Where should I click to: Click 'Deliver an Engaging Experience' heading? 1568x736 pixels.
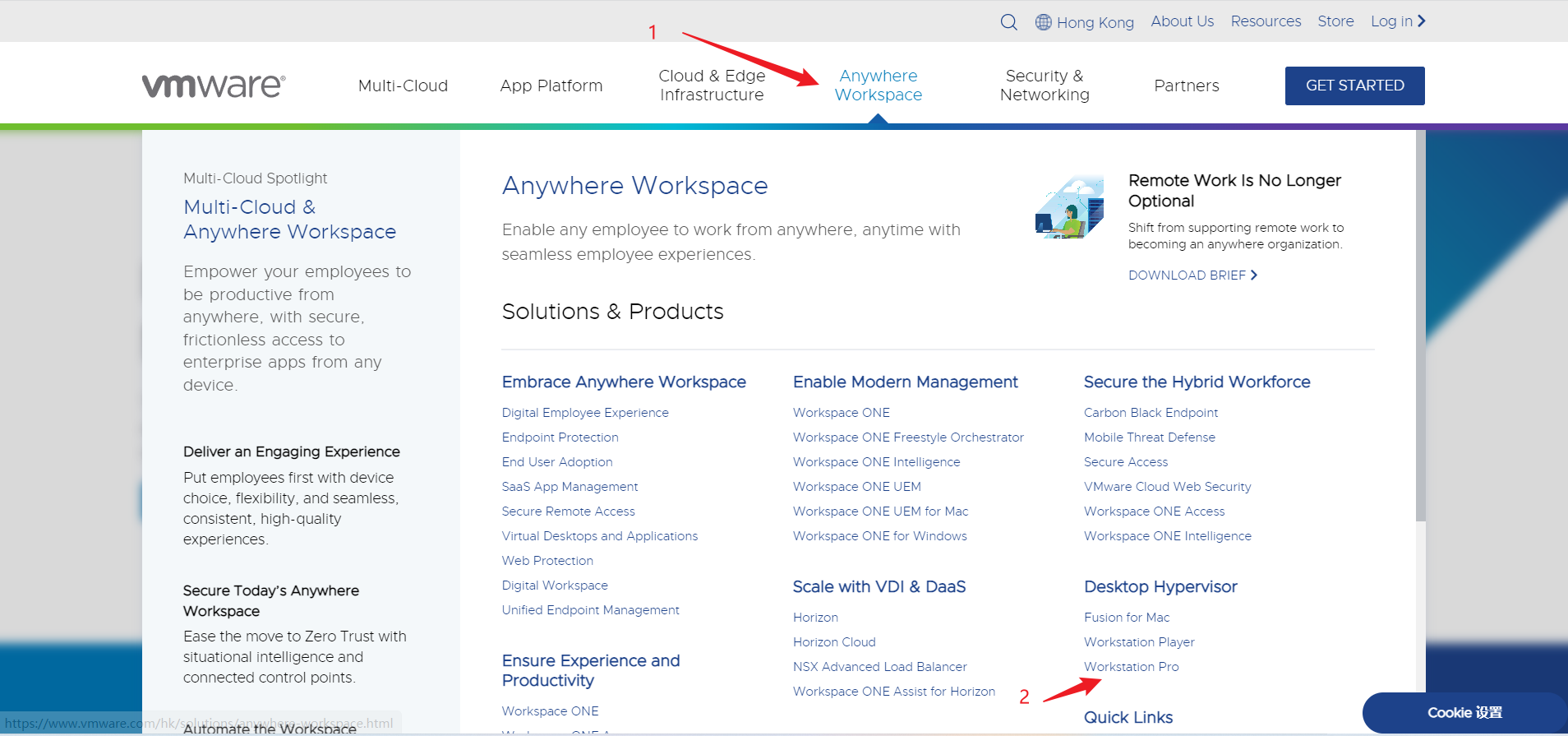pos(291,451)
